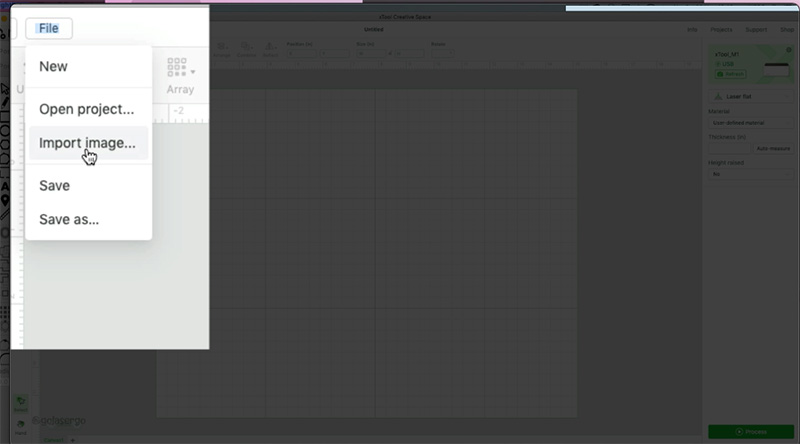This screenshot has height=444, width=800.
Task: Open the Support link in header
Action: click(x=756, y=30)
